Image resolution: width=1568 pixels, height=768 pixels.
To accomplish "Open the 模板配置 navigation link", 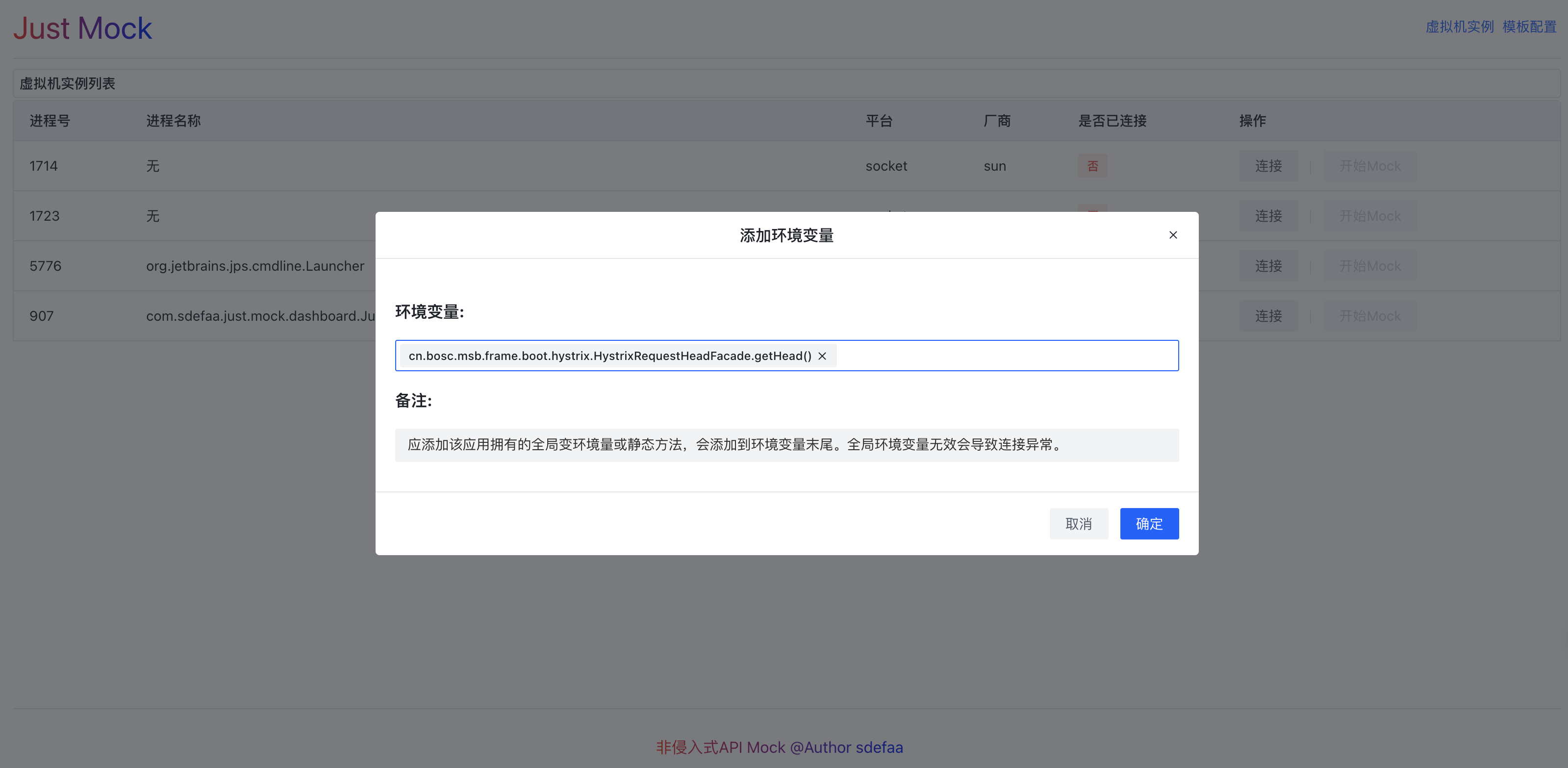I will tap(1529, 27).
